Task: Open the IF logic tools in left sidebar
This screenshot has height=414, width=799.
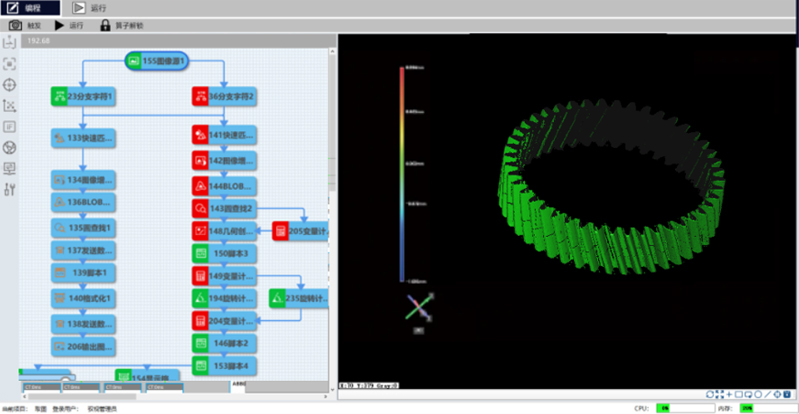Action: click(10, 126)
